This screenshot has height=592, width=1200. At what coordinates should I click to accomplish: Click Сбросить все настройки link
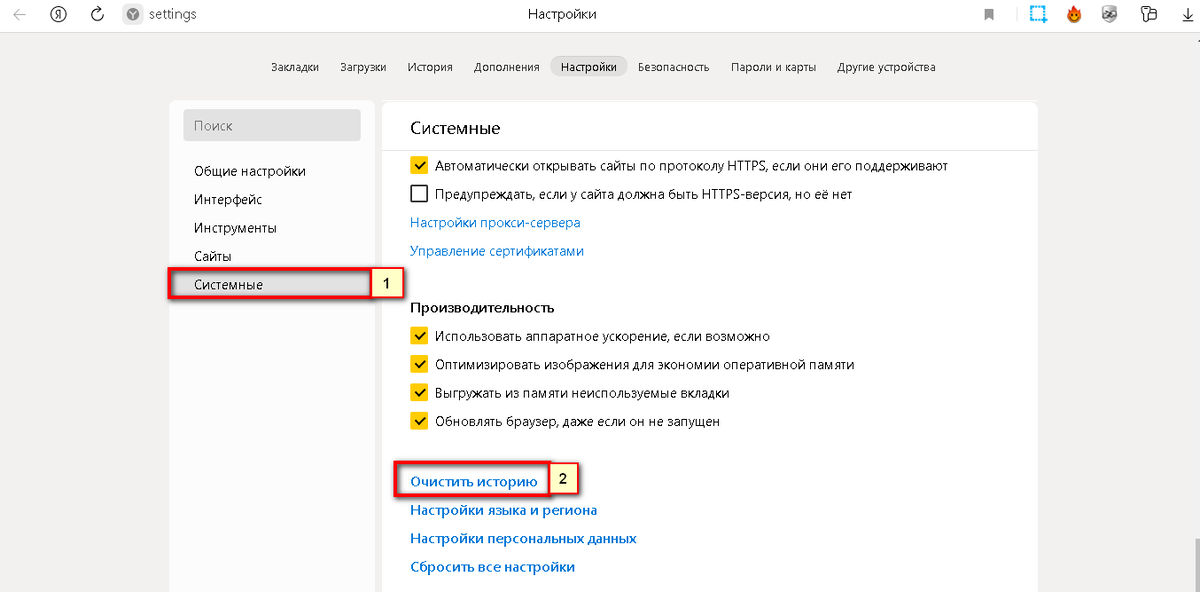pyautogui.click(x=492, y=567)
